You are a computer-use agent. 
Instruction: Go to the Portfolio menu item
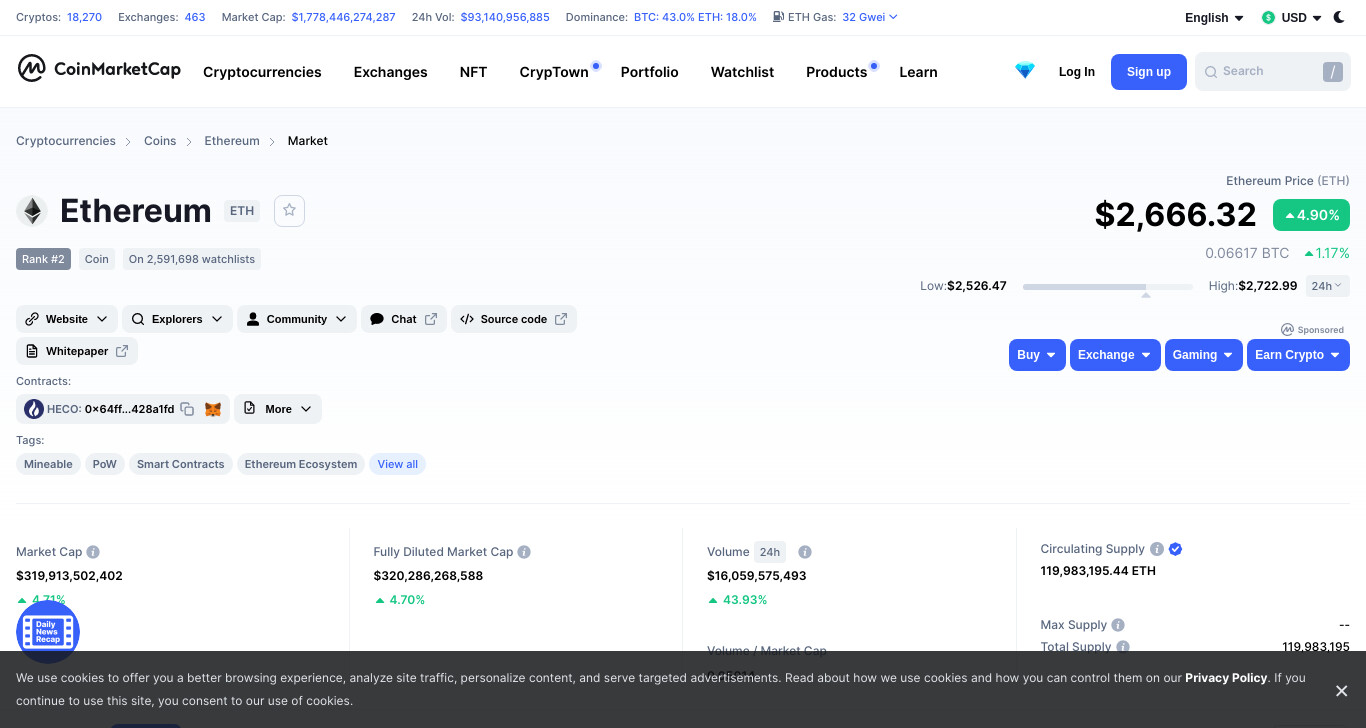[x=649, y=72]
